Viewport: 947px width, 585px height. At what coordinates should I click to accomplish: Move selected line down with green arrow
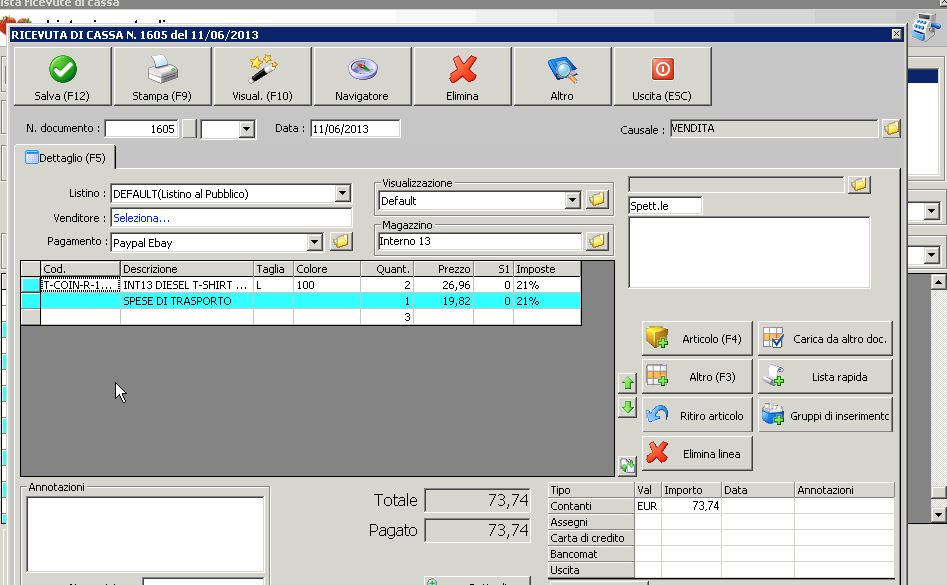pos(628,407)
